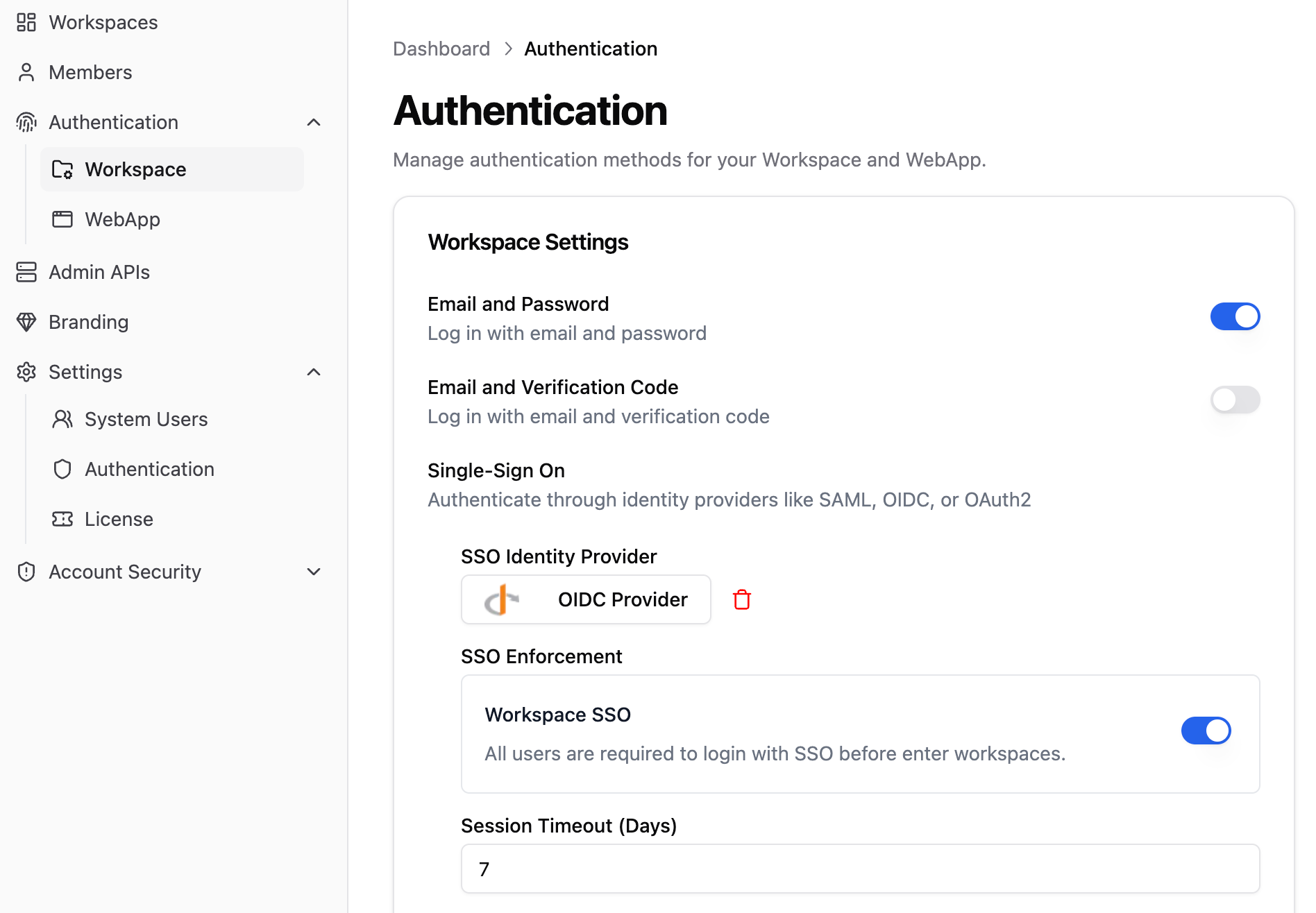Screen dimensions: 1316x913
Task: Collapse the Settings sidebar section chevron
Action: 314,372
